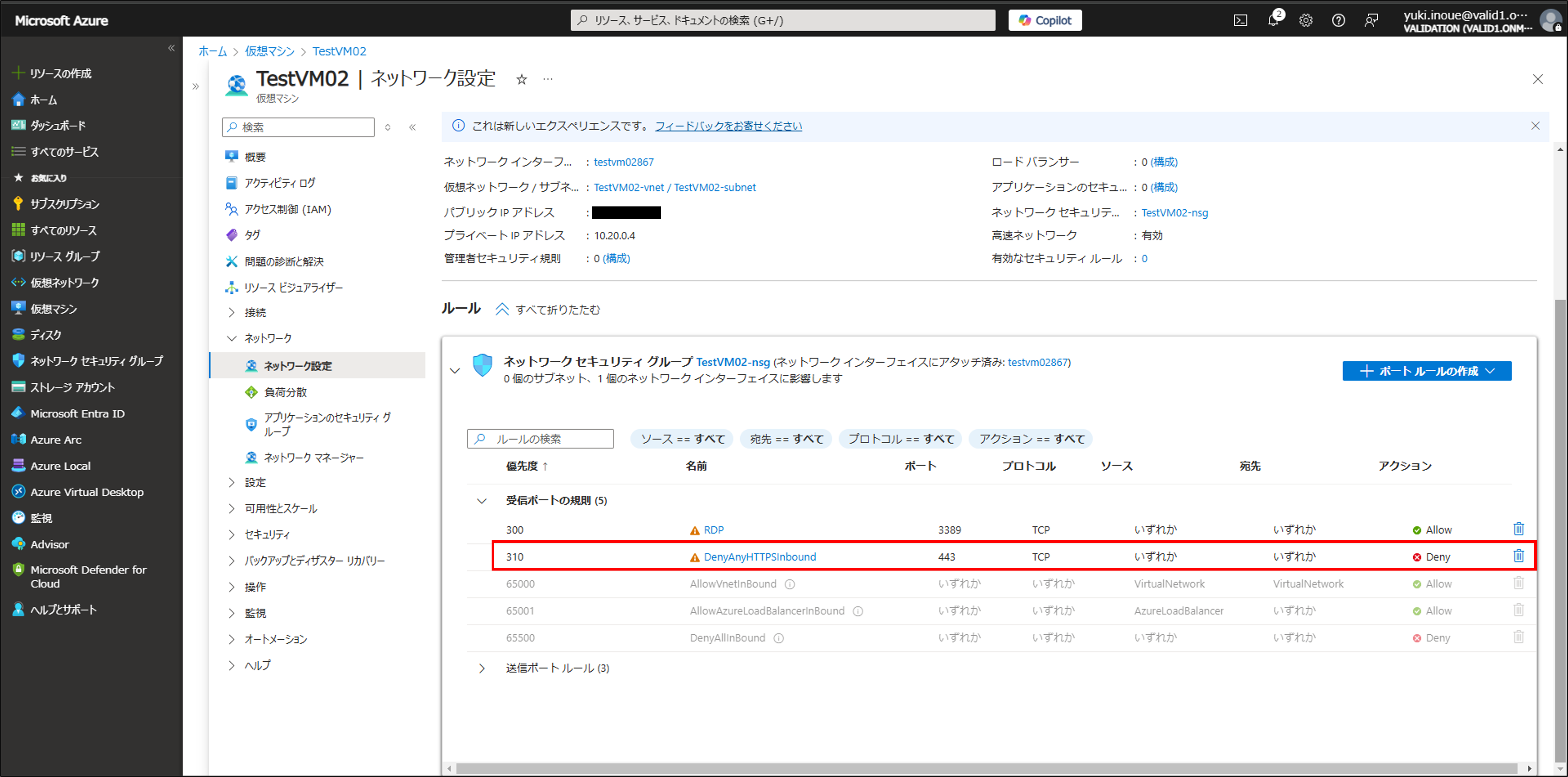This screenshot has height=777, width=1568.
Task: Show info for AllowAzureLoadBalancerInBound rule
Action: pyautogui.click(x=858, y=611)
